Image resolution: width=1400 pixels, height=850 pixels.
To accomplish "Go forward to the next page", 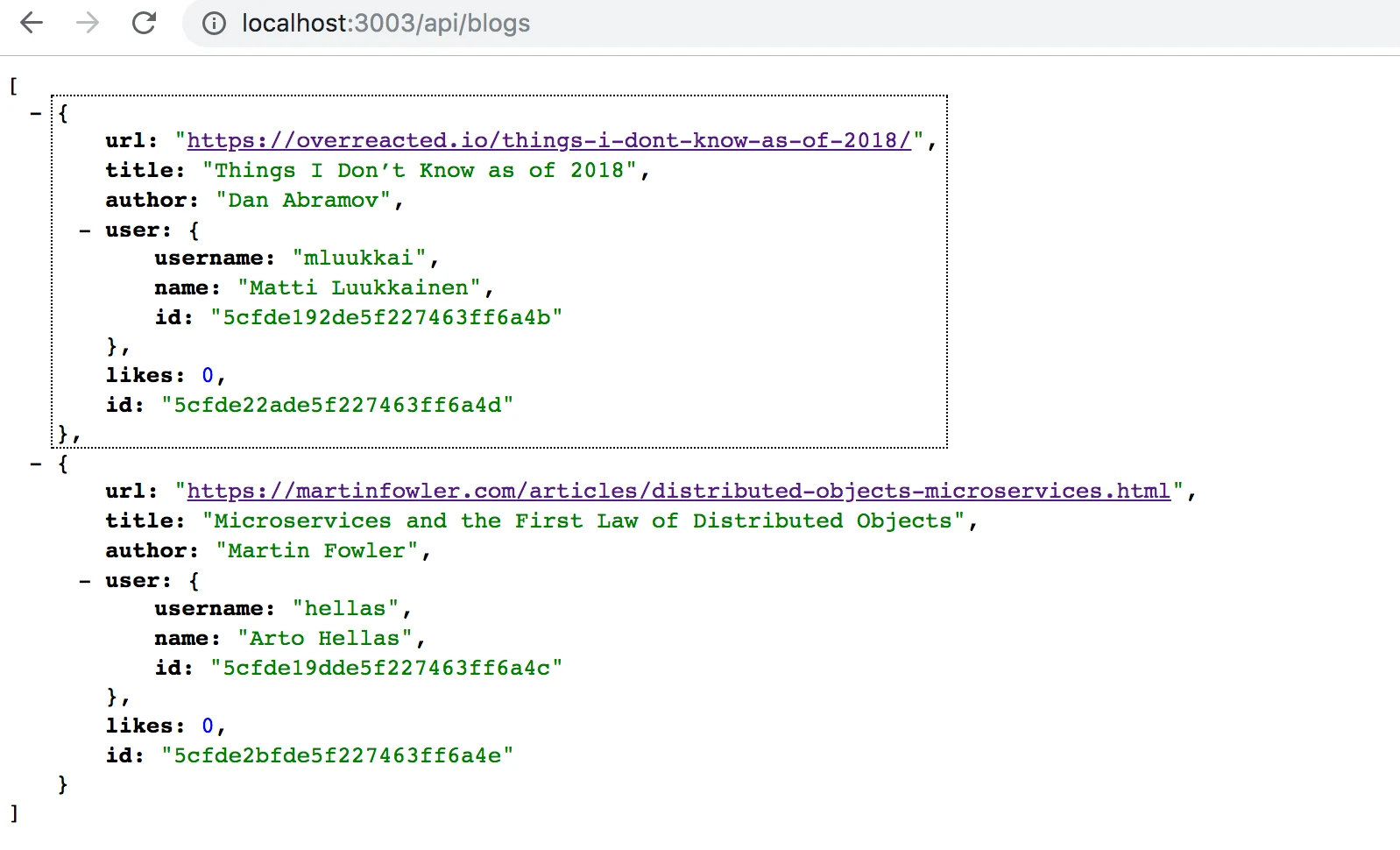I will pyautogui.click(x=88, y=23).
